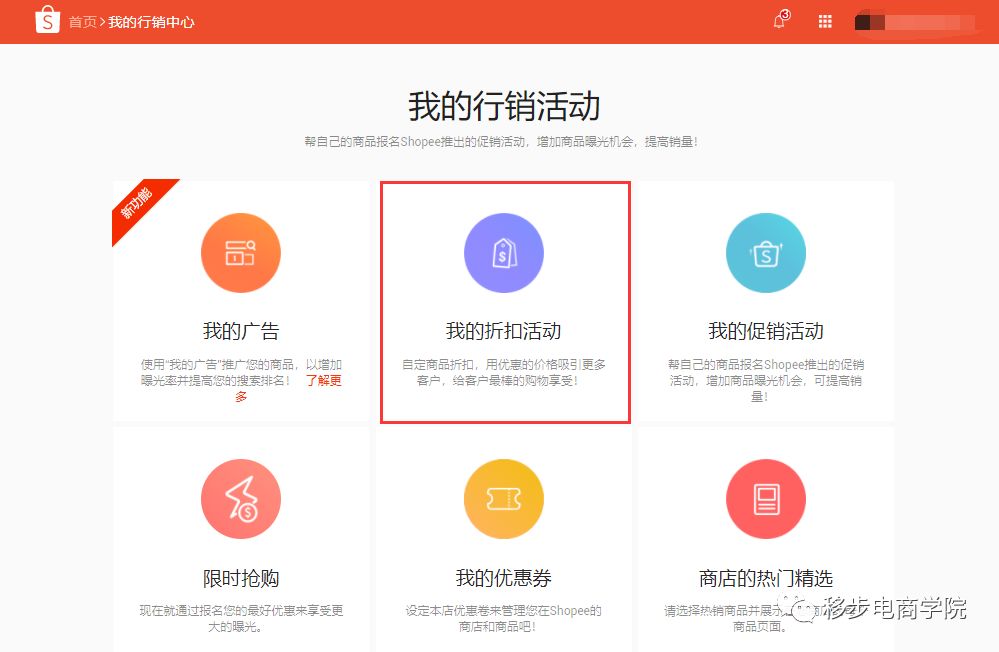The height and width of the screenshot is (652, 999).
Task: Open the apps grid icon in header
Action: tap(824, 21)
